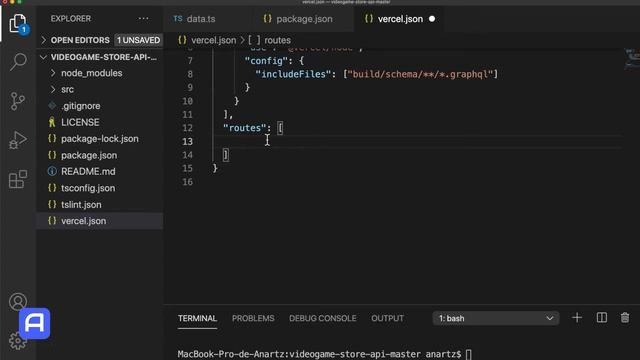The image size is (640, 360).
Task: Open the Search view in activity bar
Action: (18, 61)
